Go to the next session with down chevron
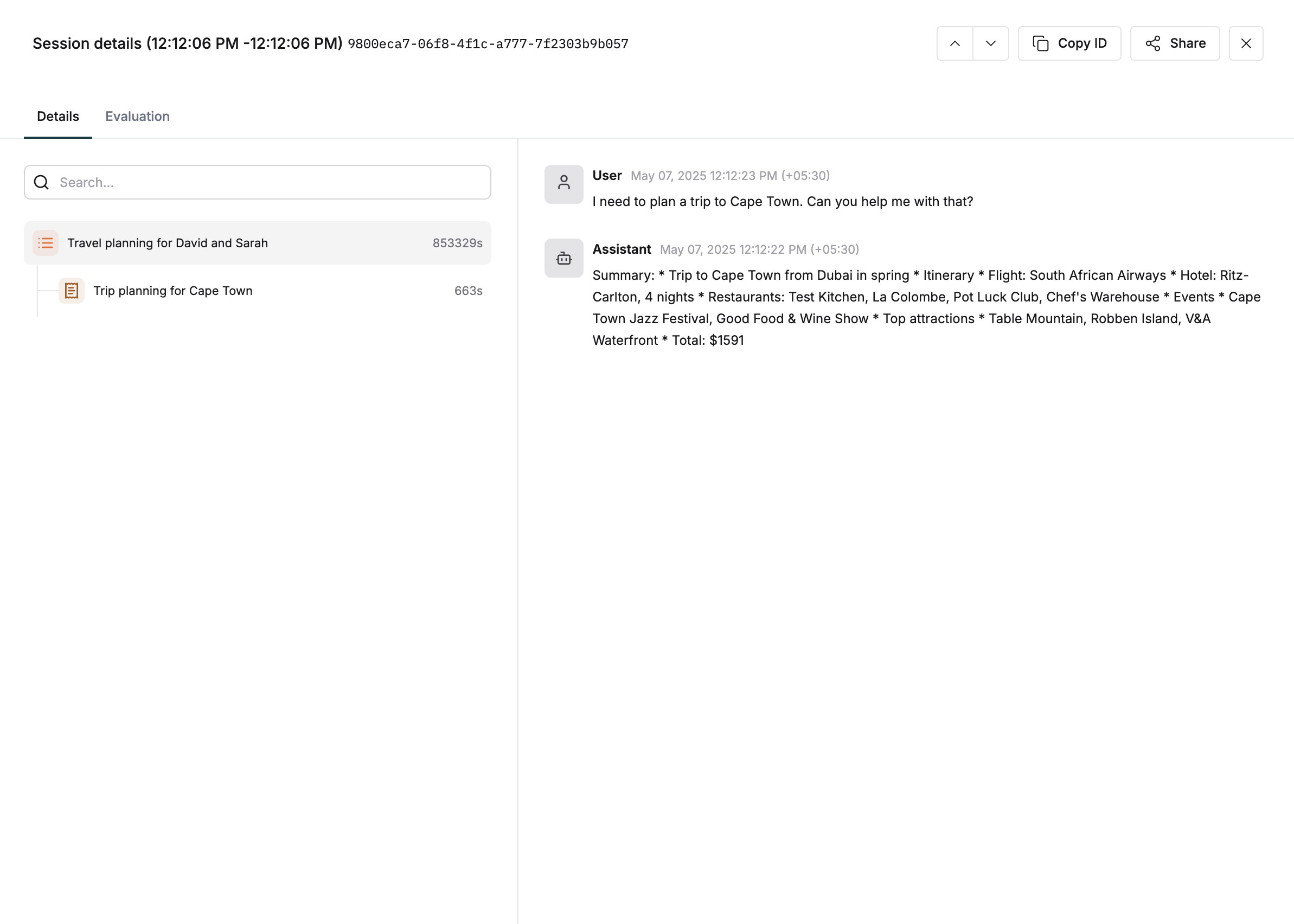The width and height of the screenshot is (1294, 924). [x=990, y=43]
